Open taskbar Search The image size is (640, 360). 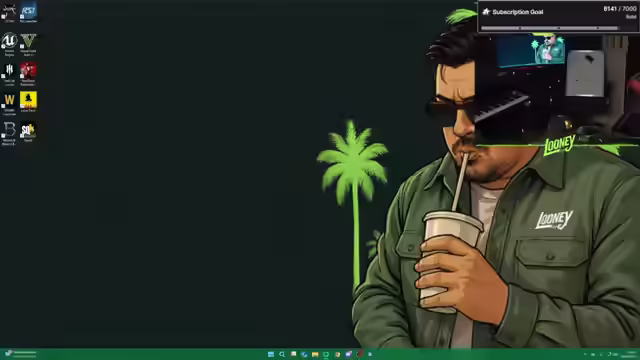(x=282, y=354)
